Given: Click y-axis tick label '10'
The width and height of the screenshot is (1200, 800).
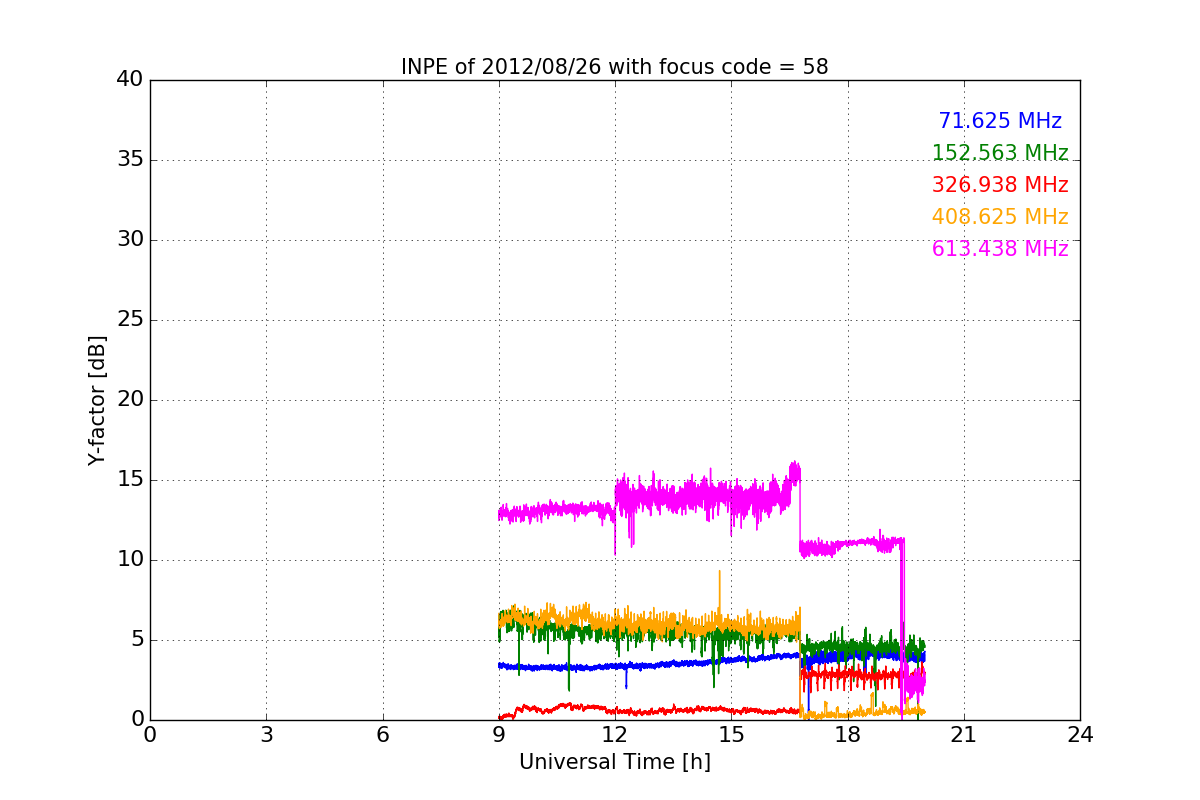Looking at the screenshot, I should tap(129, 560).
